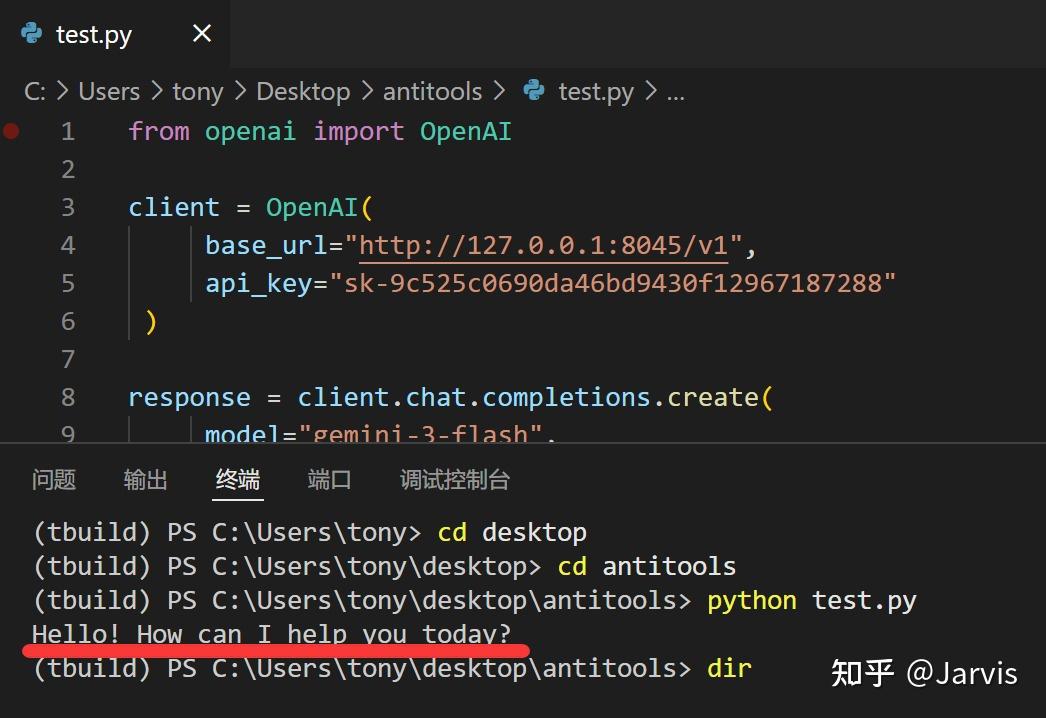Click the test.py breadcrumb item
Screen dimensions: 1046x718
pyautogui.click(x=596, y=91)
